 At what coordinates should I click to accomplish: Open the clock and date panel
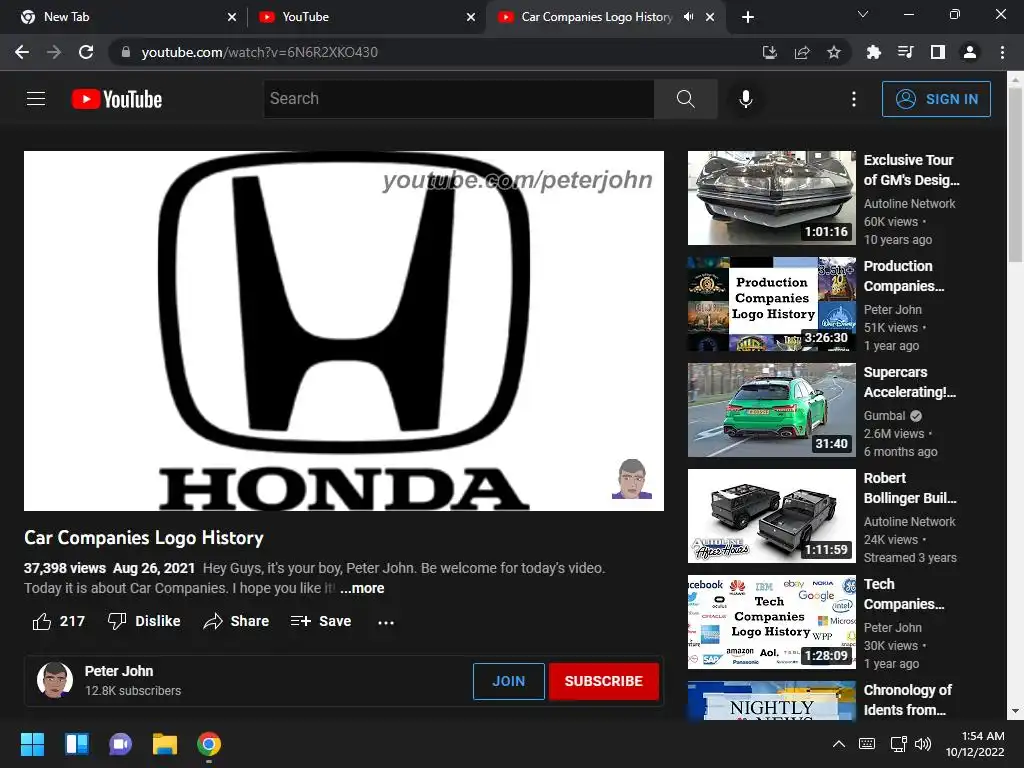click(975, 744)
